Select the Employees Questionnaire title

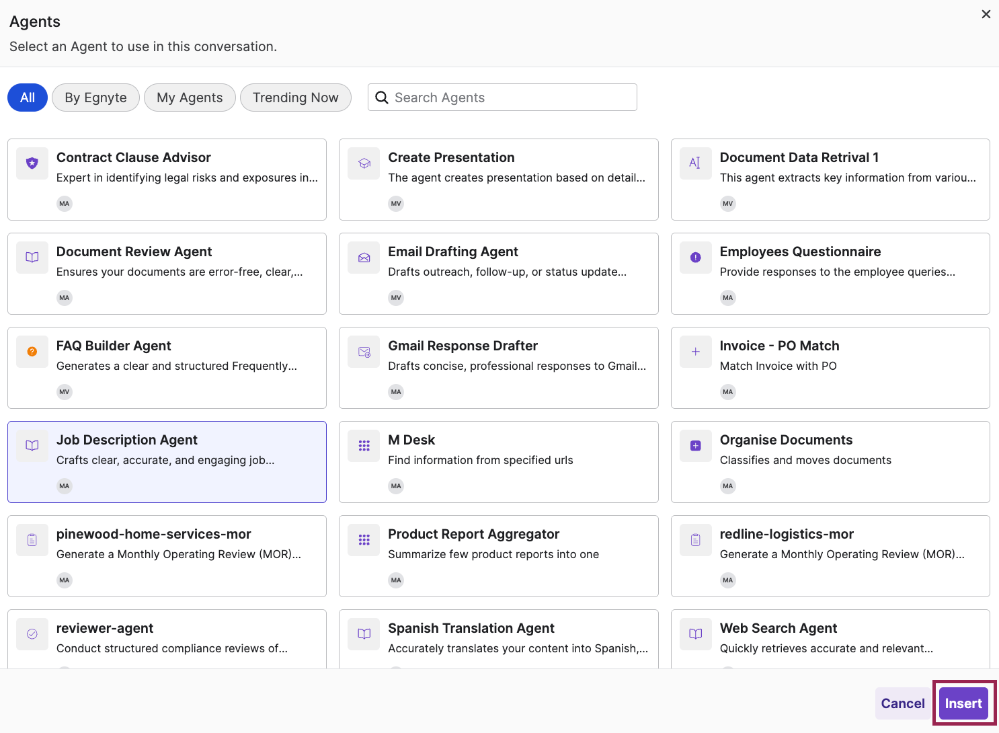(x=800, y=252)
